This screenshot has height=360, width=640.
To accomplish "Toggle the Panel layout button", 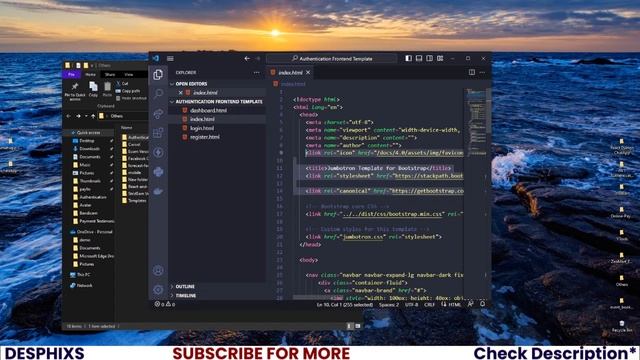I will coord(419,59).
